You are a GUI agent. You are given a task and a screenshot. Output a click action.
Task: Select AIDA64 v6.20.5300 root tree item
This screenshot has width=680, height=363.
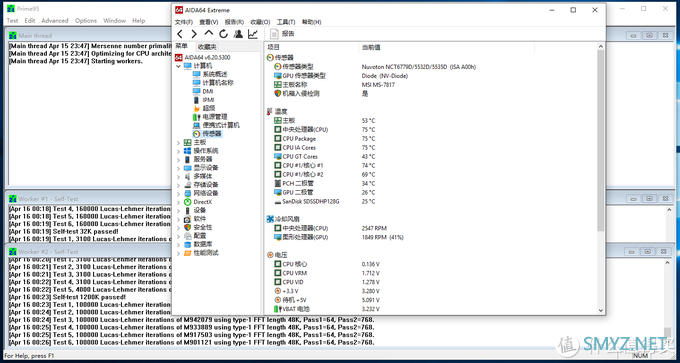coord(203,57)
